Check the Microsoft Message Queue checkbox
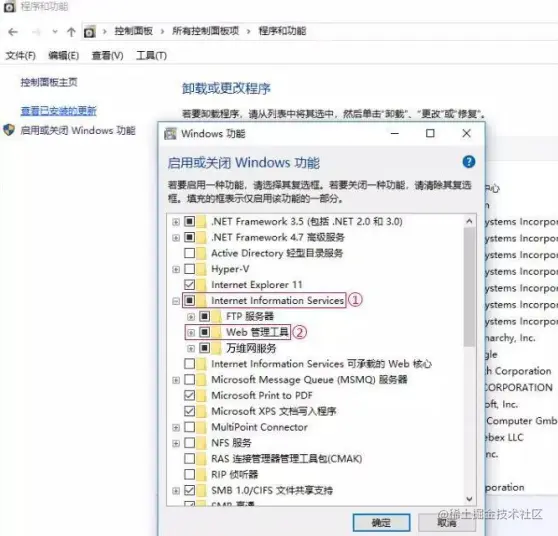This screenshot has width=558, height=536. pos(189,379)
